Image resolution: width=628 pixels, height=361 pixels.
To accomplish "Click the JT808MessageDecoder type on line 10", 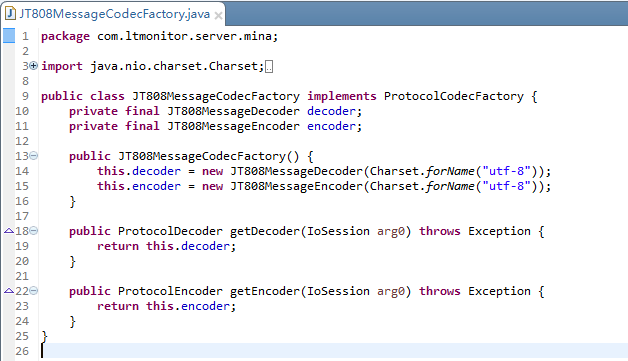I will 233,111.
